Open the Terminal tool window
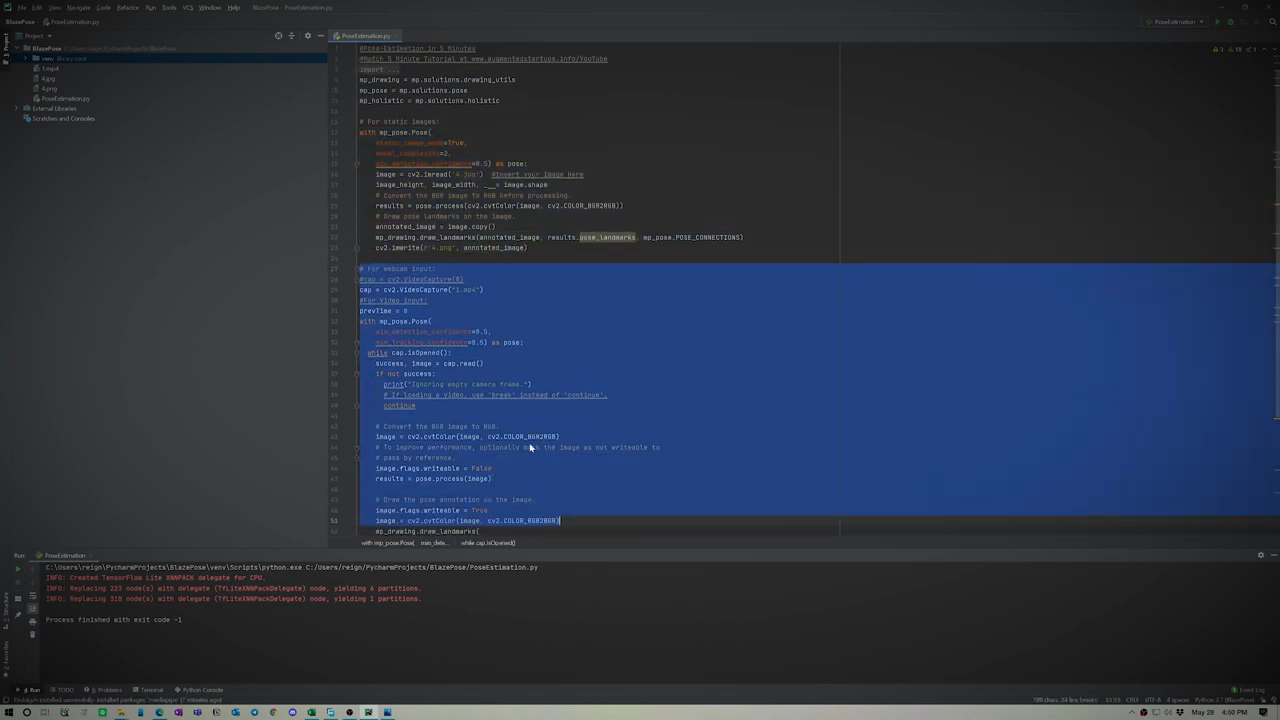Image resolution: width=1280 pixels, height=720 pixels. coord(150,690)
